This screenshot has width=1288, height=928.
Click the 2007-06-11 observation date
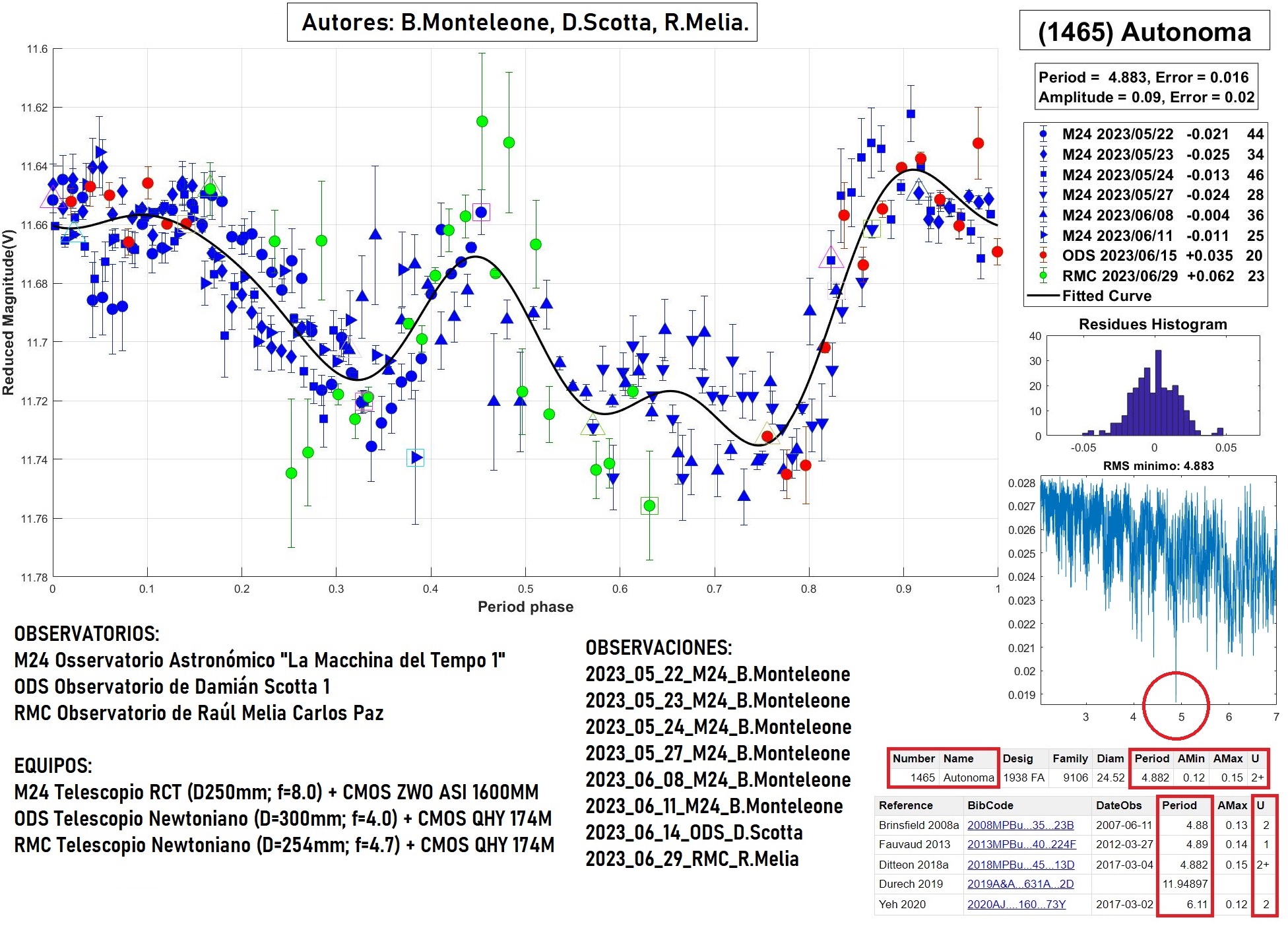(x=1124, y=825)
